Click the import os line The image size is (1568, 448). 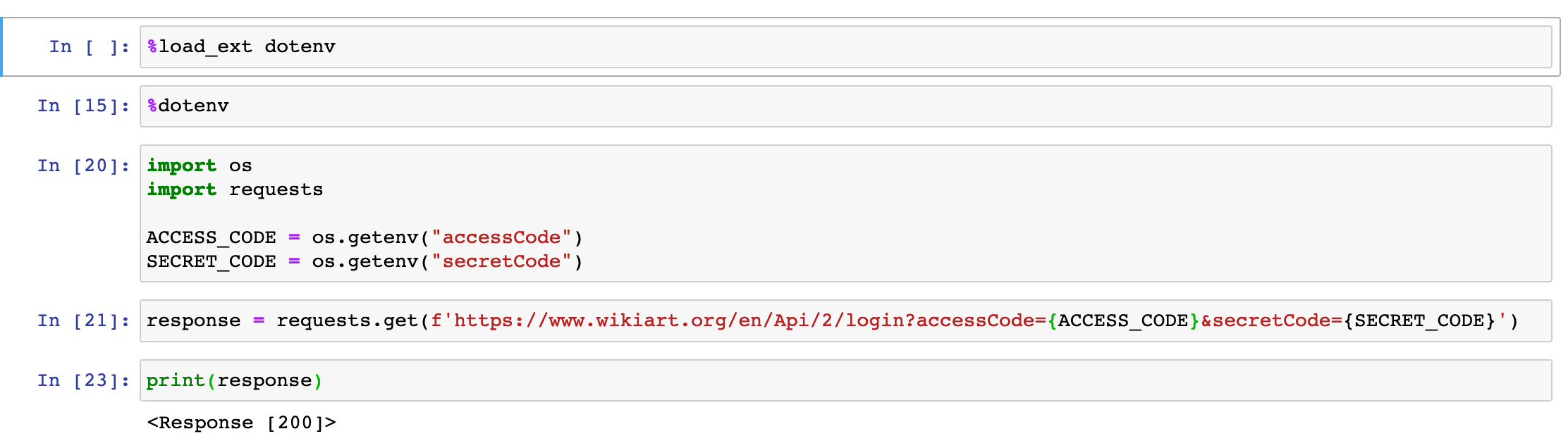pyautogui.click(x=200, y=166)
